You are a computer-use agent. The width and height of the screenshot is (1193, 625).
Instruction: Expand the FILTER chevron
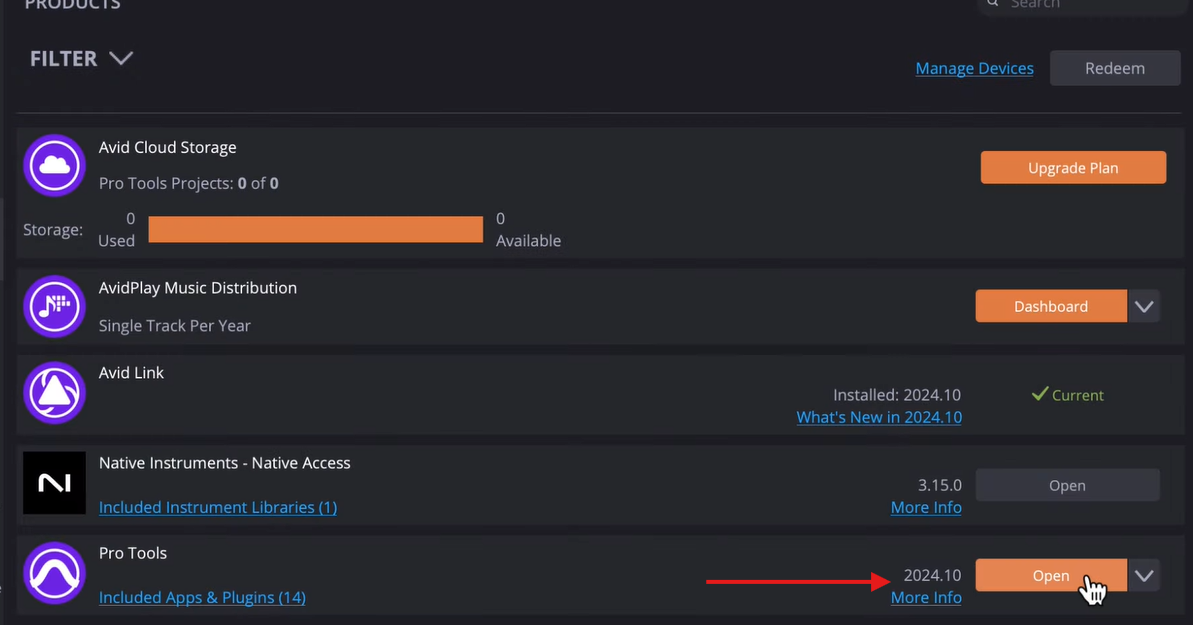tap(121, 58)
